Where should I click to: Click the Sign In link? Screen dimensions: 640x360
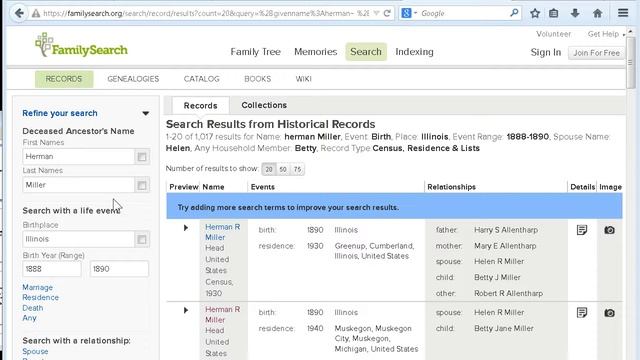click(545, 53)
